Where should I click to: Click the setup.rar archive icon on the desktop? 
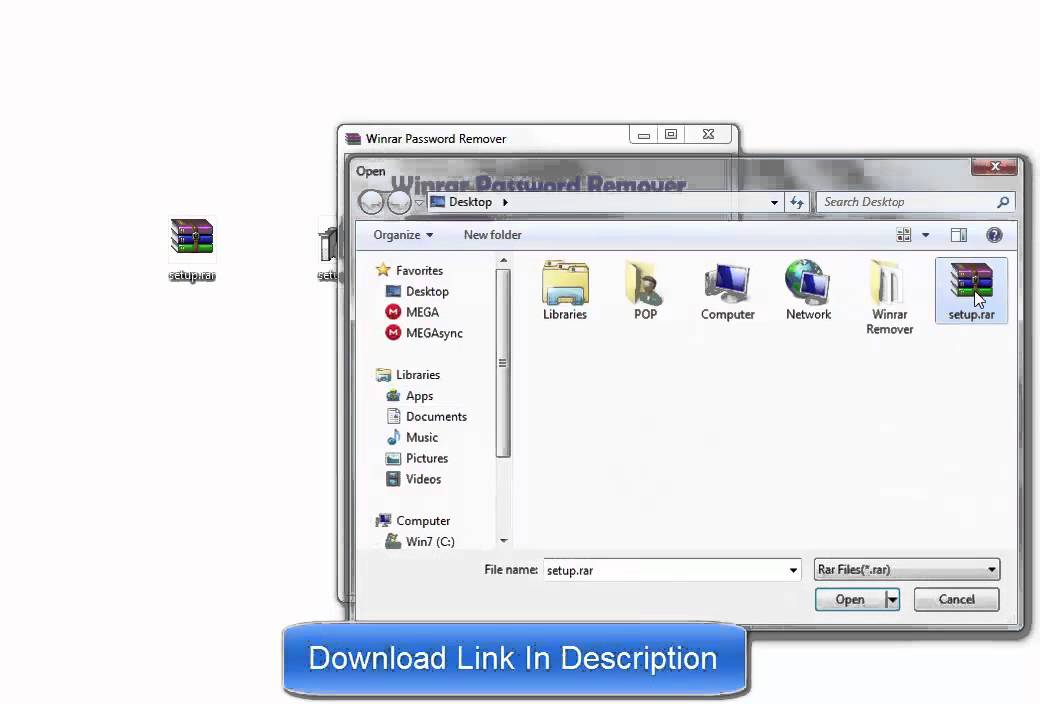click(192, 249)
